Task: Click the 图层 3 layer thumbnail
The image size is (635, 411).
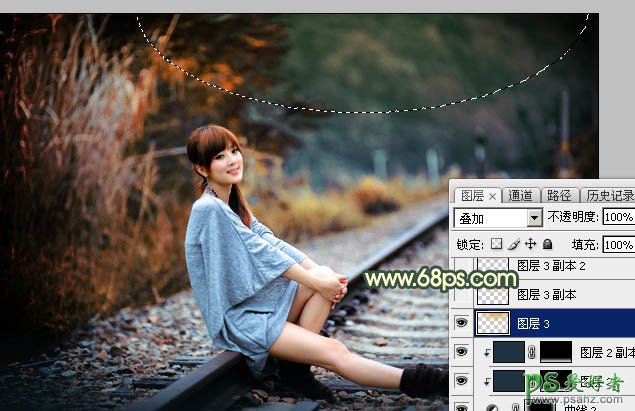Action: (x=493, y=323)
